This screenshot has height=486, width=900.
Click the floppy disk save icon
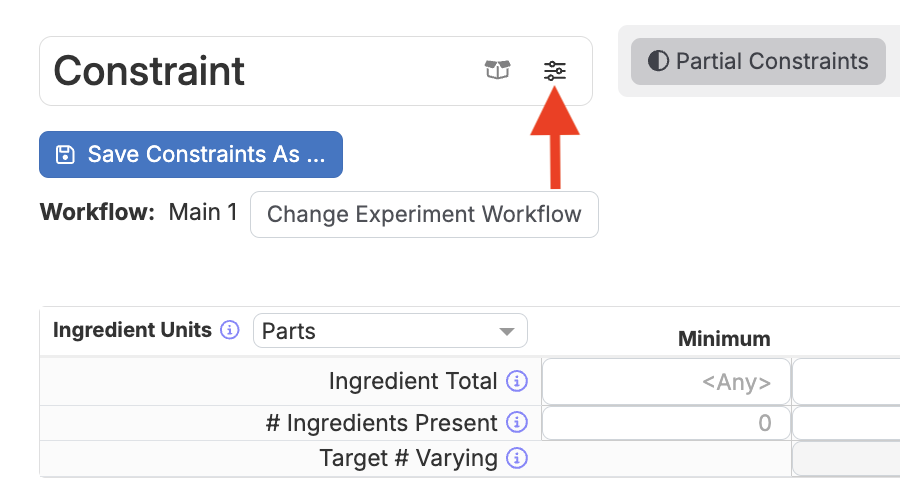coord(65,154)
